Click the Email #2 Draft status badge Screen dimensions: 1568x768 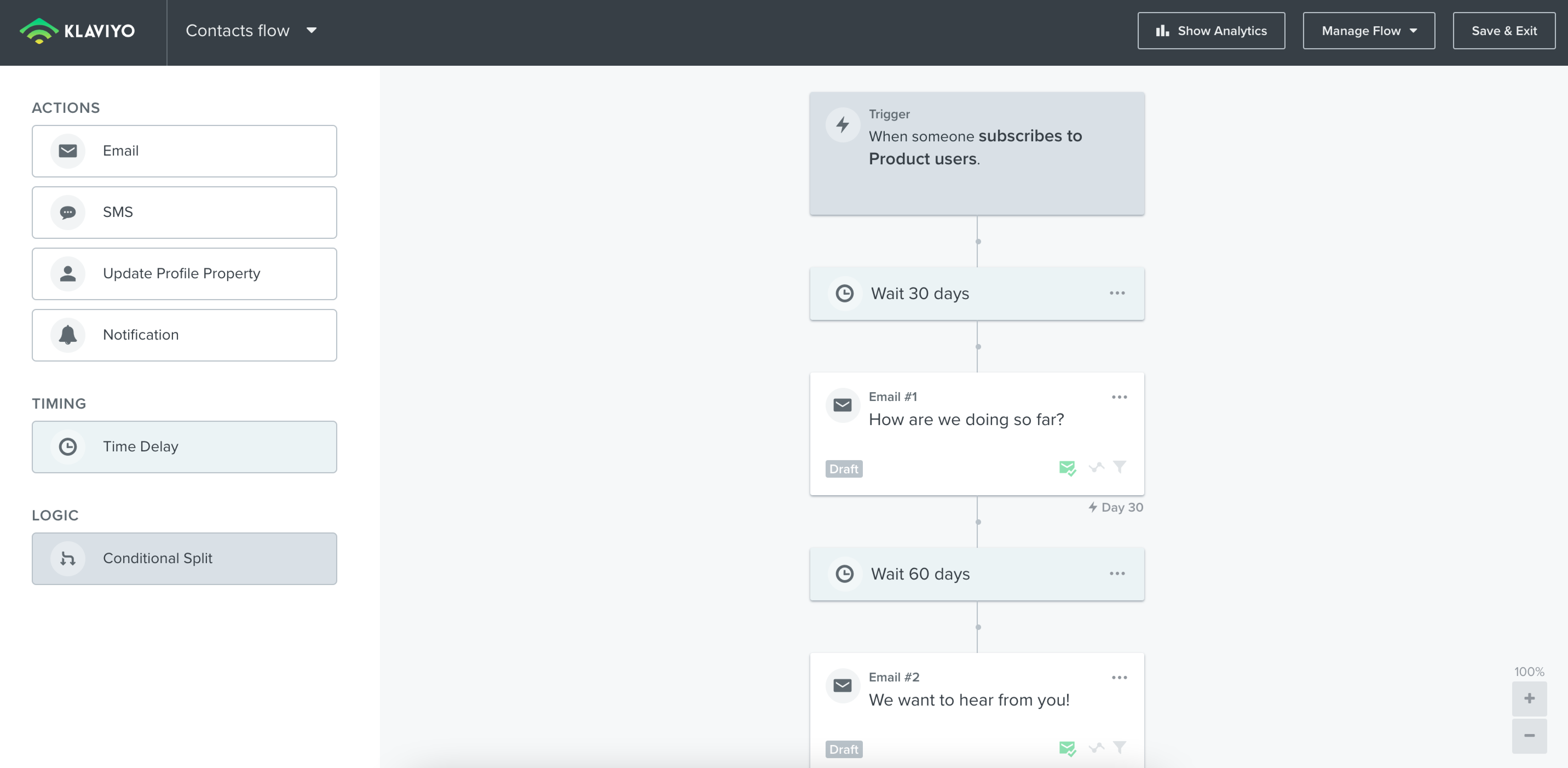[x=844, y=749]
